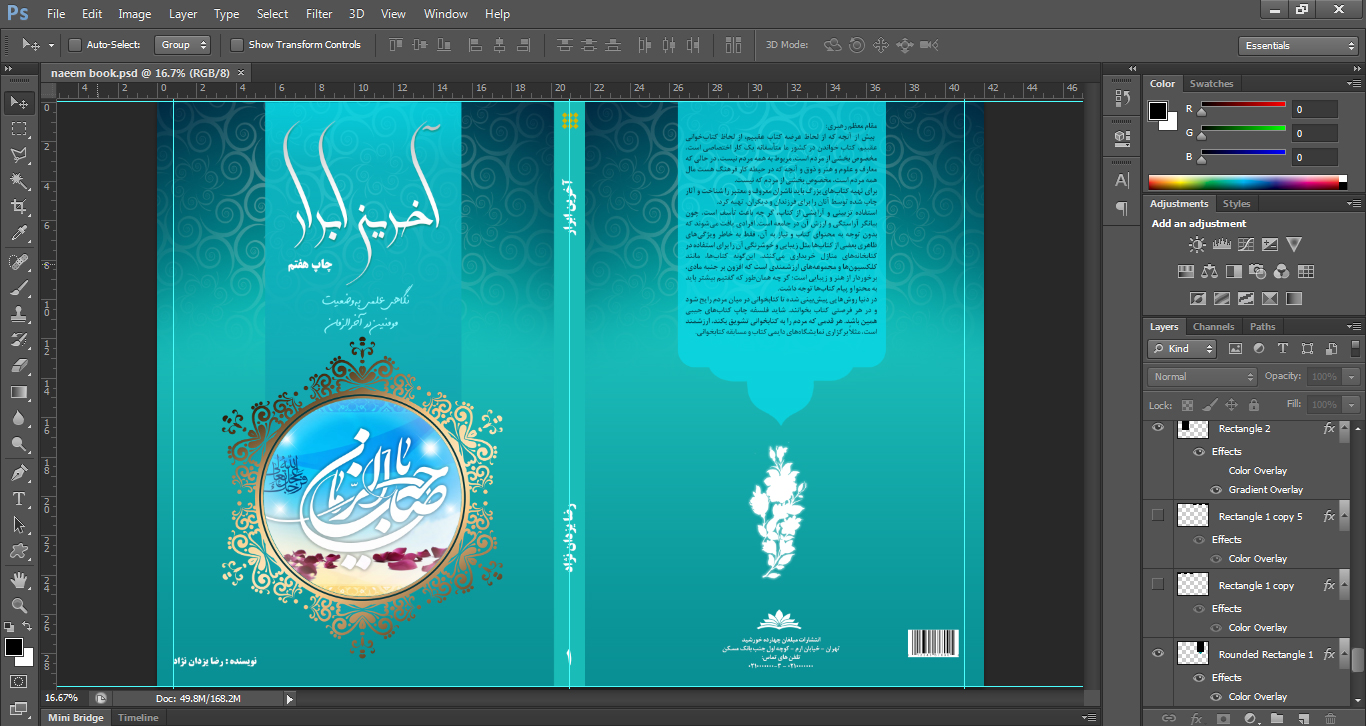Select the Magic Wand tool

pos(18,181)
